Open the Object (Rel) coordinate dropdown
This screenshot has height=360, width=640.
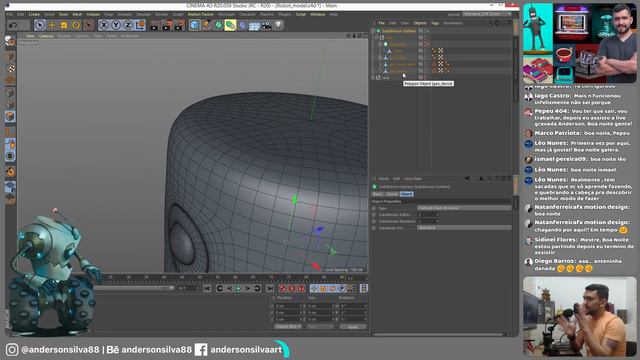tap(287, 327)
